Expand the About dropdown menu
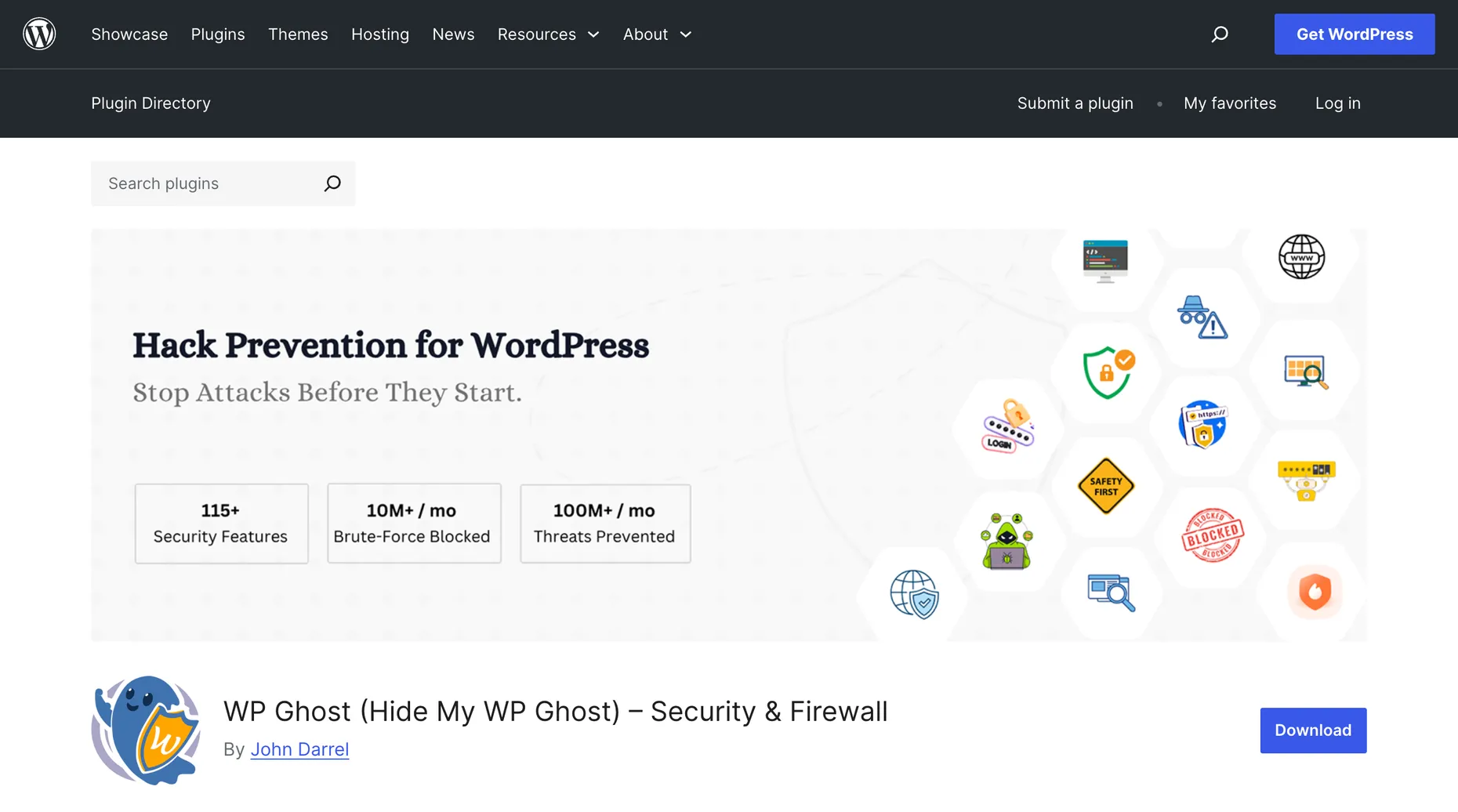 point(658,34)
